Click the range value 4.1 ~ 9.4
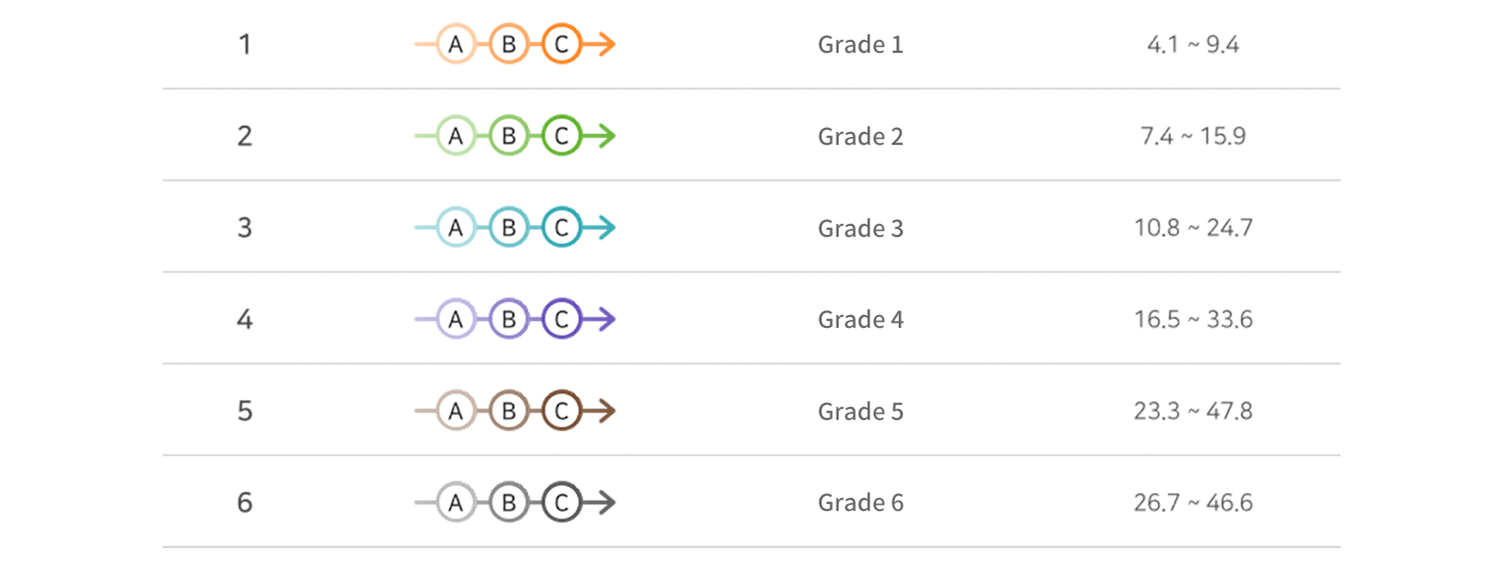Image resolution: width=1500 pixels, height=561 pixels. 1193,45
